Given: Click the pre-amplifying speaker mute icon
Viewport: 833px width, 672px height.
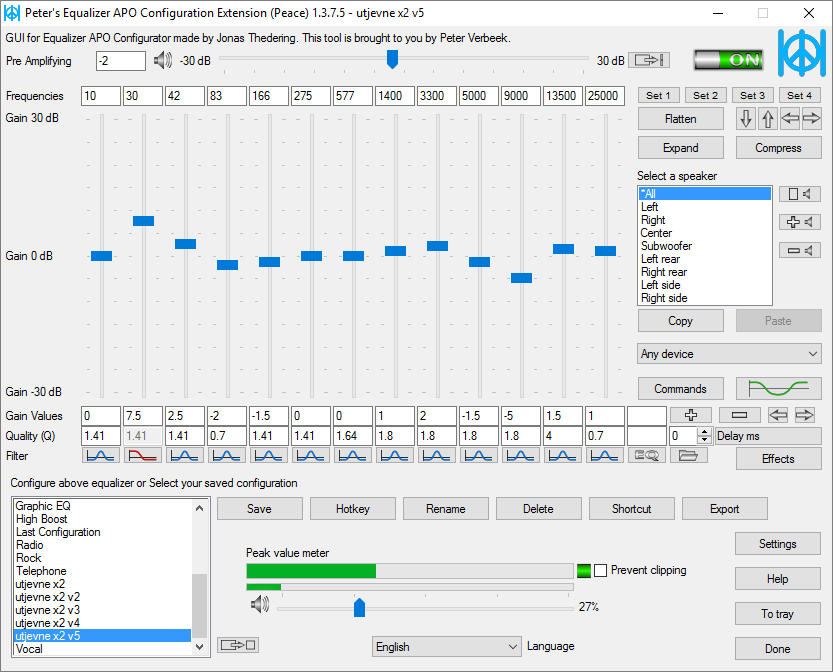Looking at the screenshot, I should (163, 61).
